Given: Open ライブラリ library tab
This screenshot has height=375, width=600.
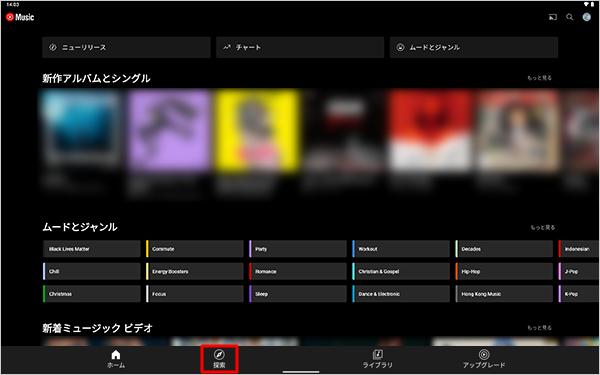Looking at the screenshot, I should (x=378, y=359).
